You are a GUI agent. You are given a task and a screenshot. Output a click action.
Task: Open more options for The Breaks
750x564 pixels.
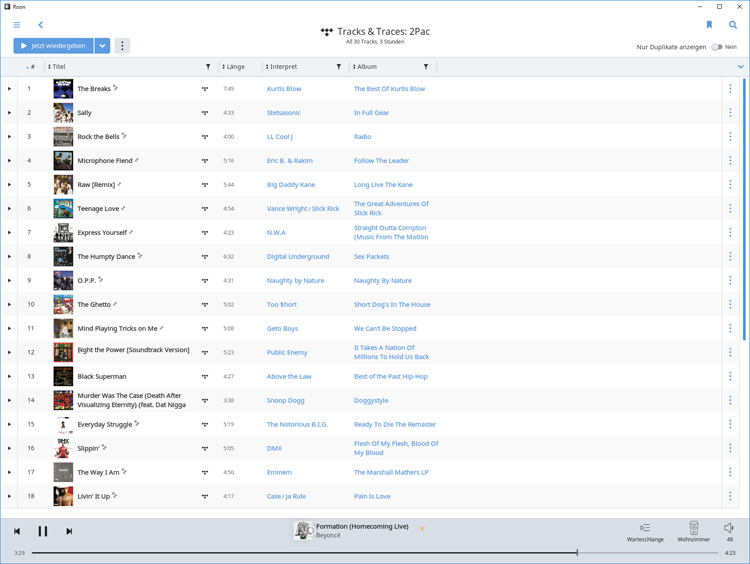730,88
